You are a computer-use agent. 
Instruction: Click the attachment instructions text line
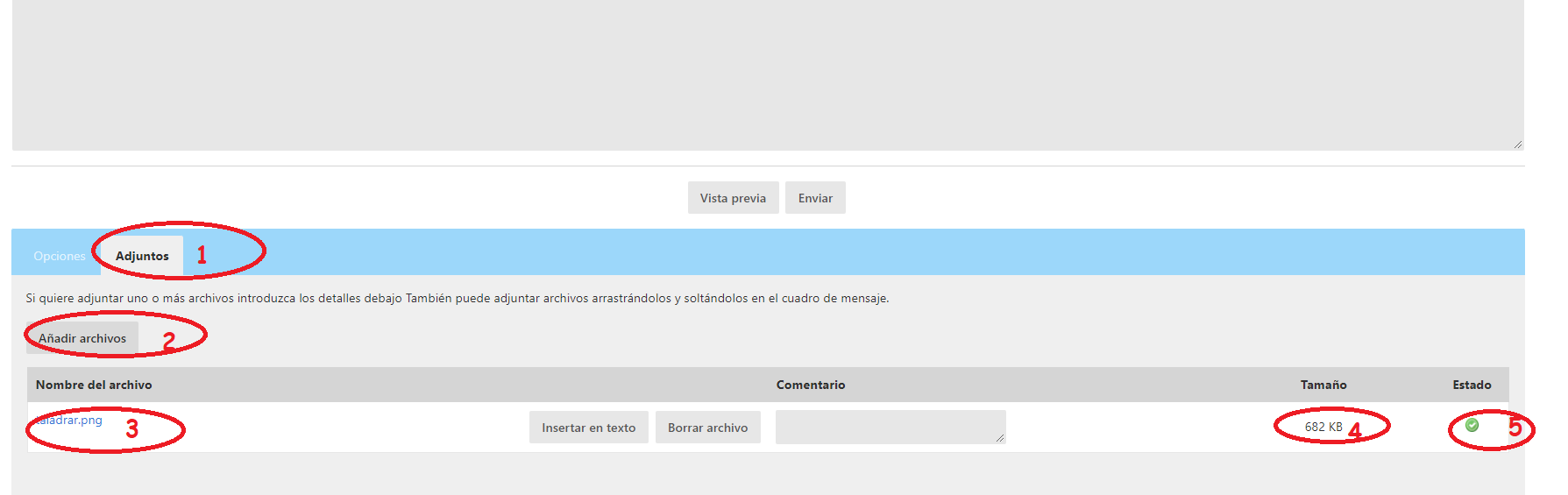pyautogui.click(x=457, y=298)
